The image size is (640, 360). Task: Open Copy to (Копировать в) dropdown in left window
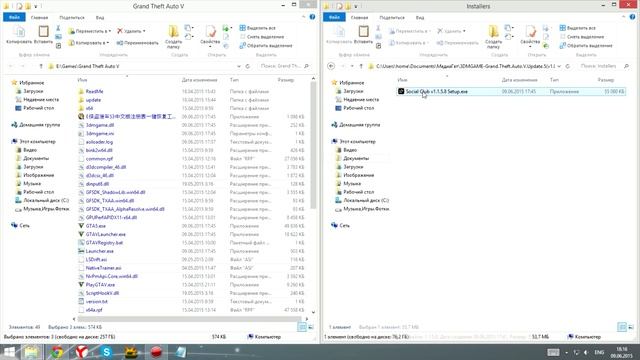coord(89,42)
